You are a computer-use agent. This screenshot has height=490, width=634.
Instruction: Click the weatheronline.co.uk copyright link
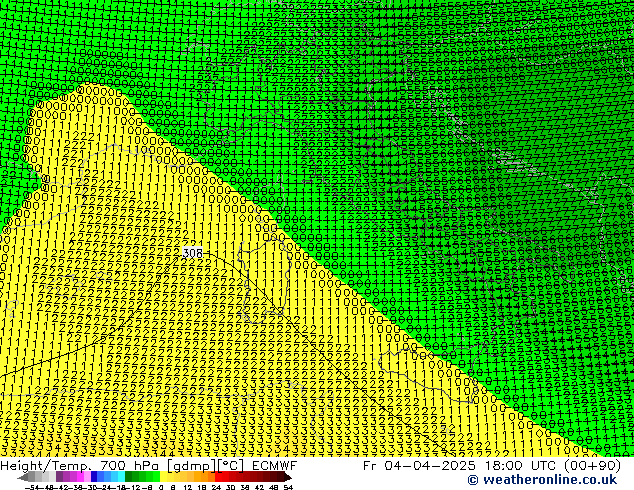click(x=542, y=480)
